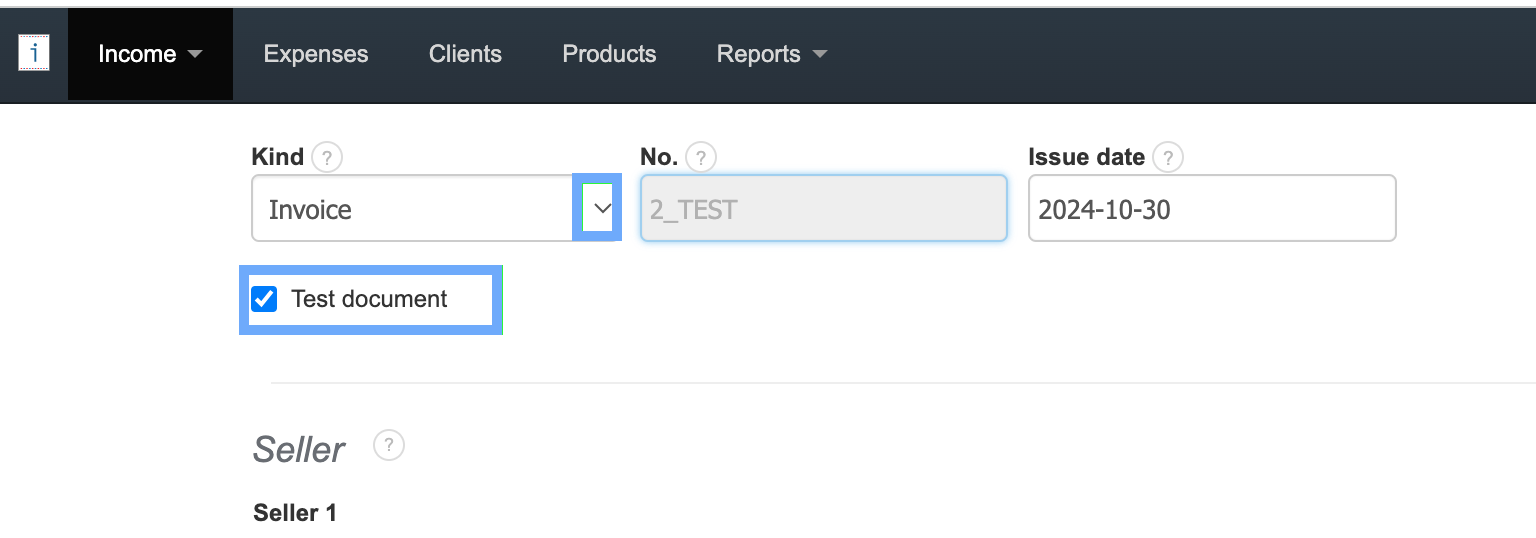1536x538 pixels.
Task: Click the 'Test document' label text
Action: coord(369,299)
